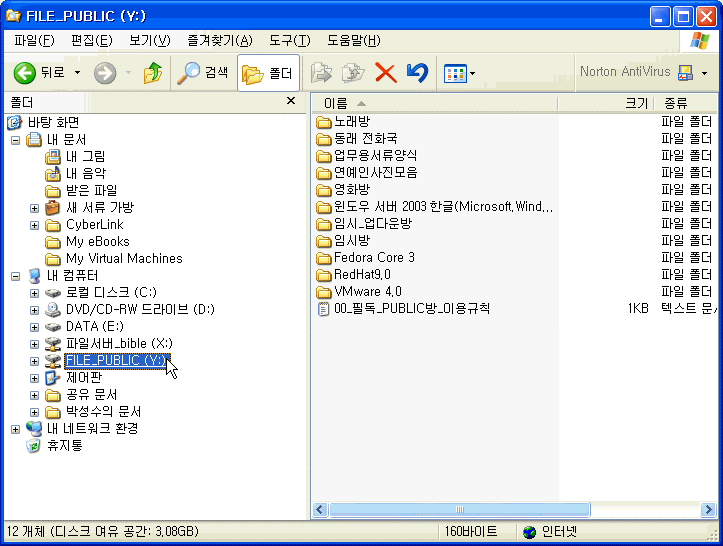Click the red Delete X icon

point(385,73)
